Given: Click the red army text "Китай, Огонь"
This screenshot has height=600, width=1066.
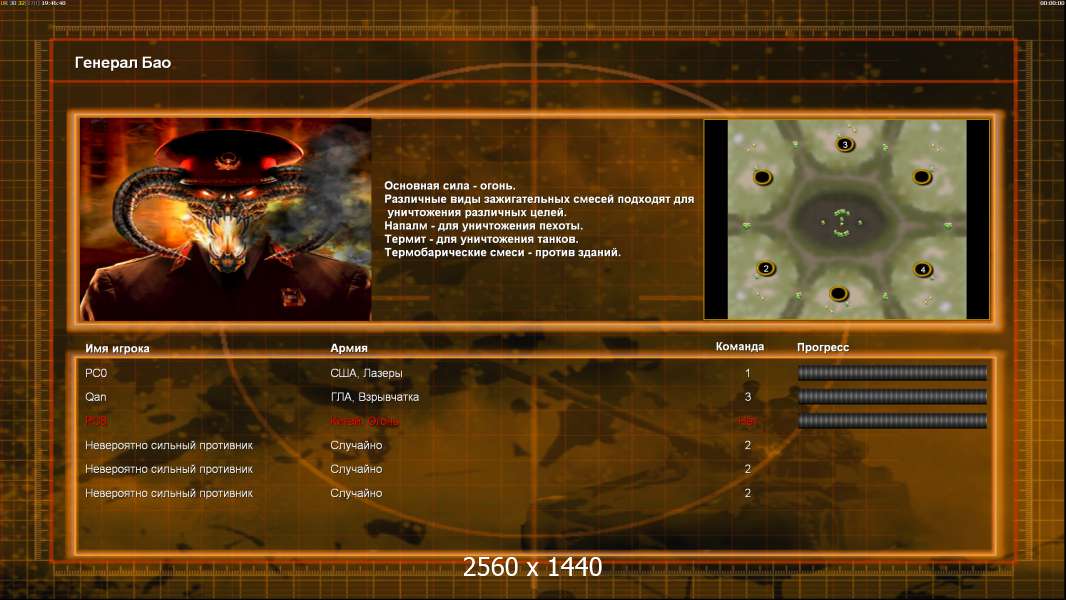Looking at the screenshot, I should click(x=364, y=421).
